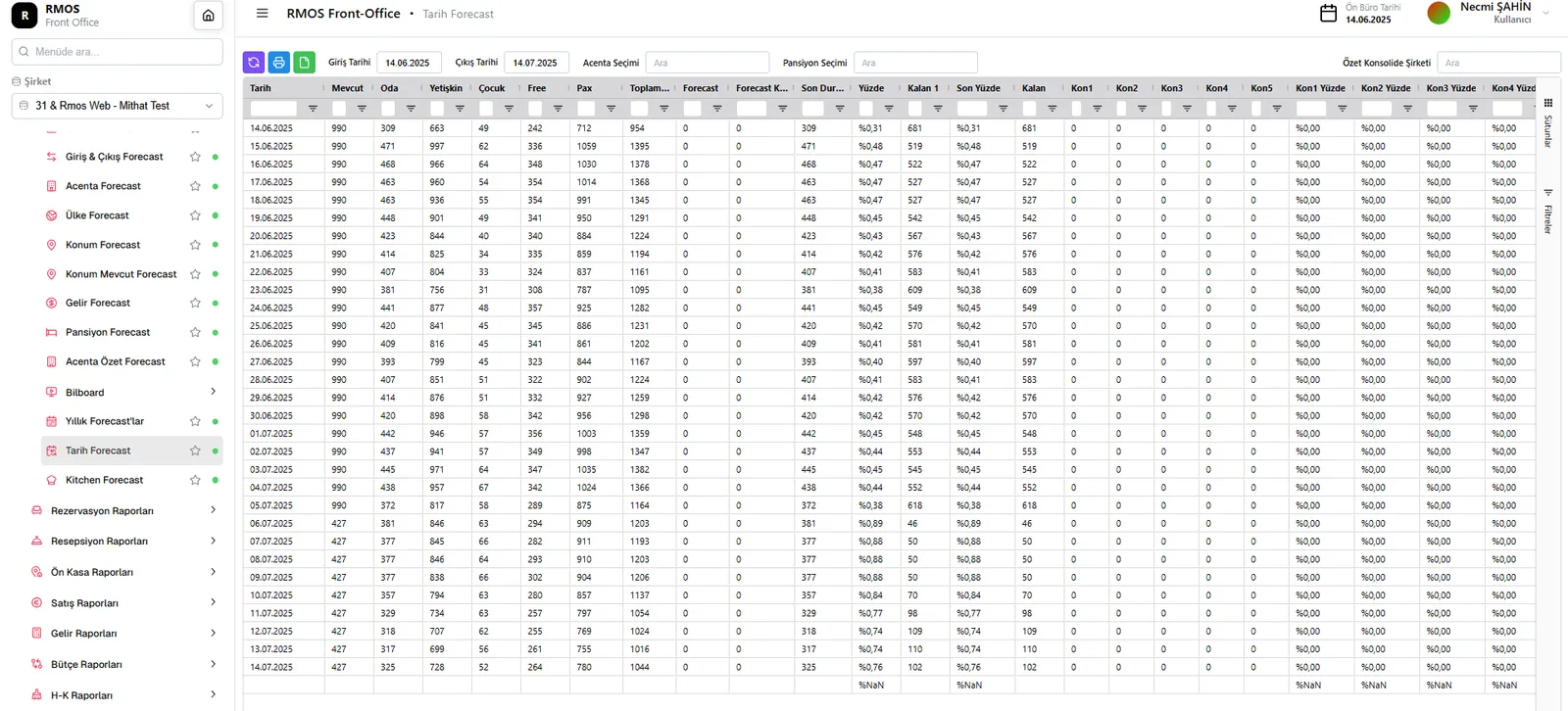
Task: Open the Sütunlar columns side panel
Action: (x=1548, y=123)
